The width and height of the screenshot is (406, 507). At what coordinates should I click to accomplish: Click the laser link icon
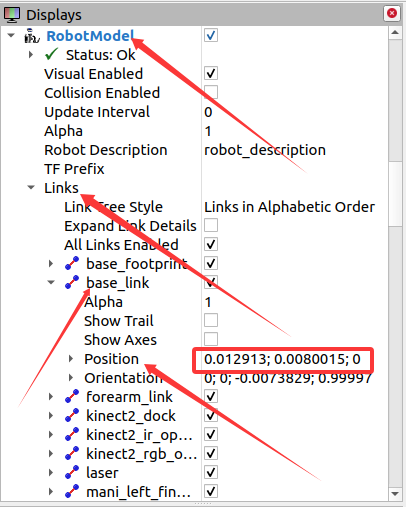[72, 472]
